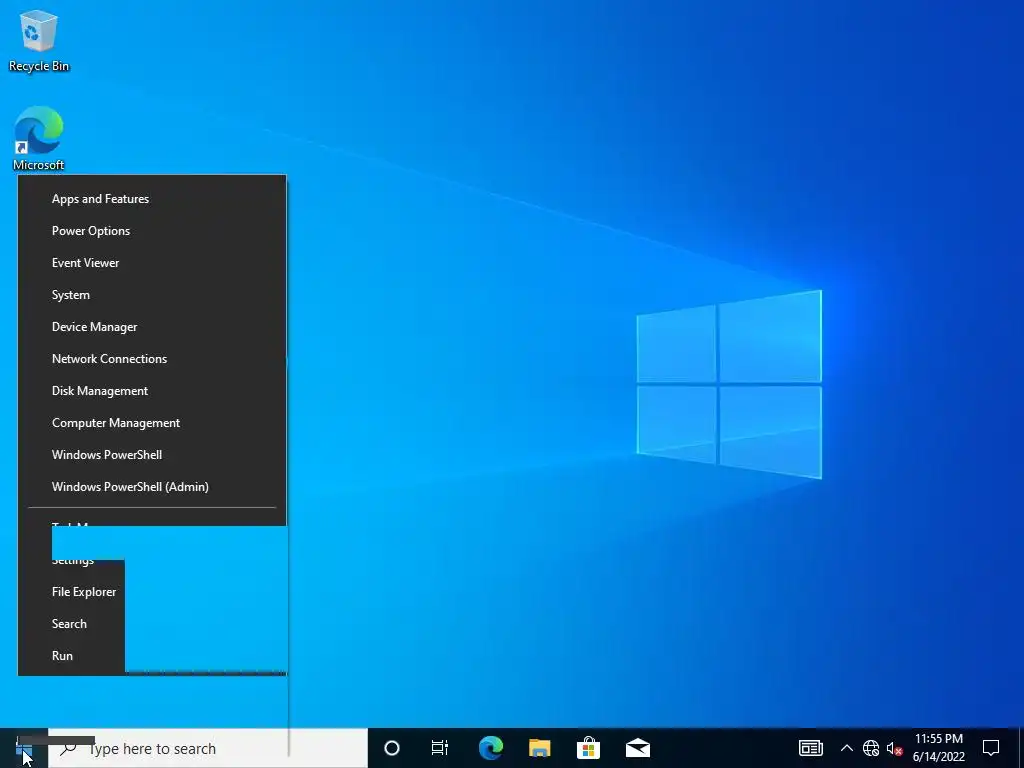Click the taskbar search box

pos(208,748)
